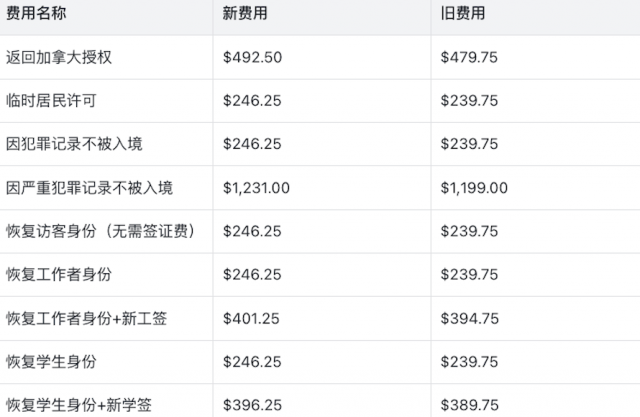The image size is (640, 417).
Task: Select 恢复访客身份（无需签证费）cell
Action: 100,231
